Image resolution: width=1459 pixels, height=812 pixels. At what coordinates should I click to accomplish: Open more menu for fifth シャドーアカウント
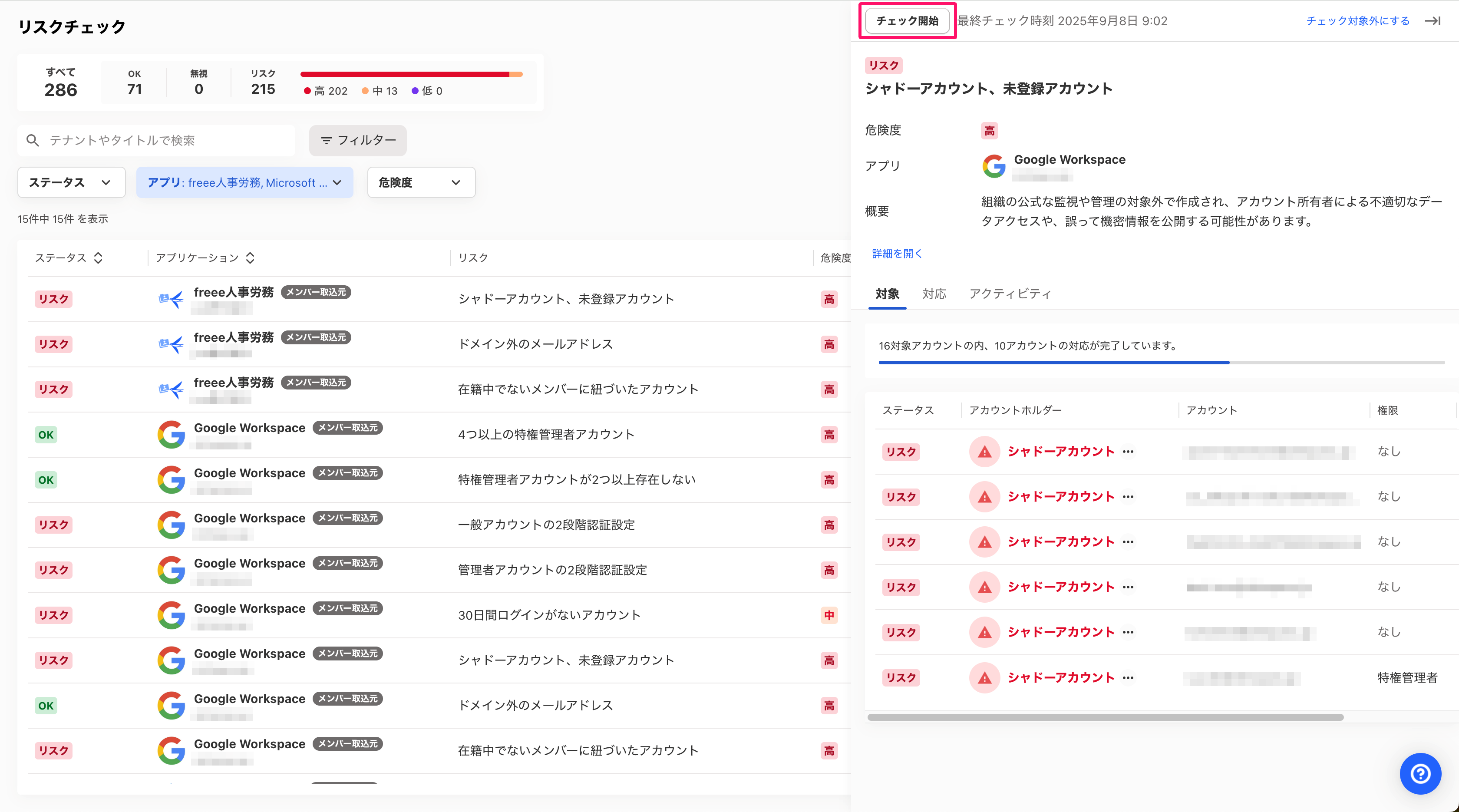(1128, 633)
